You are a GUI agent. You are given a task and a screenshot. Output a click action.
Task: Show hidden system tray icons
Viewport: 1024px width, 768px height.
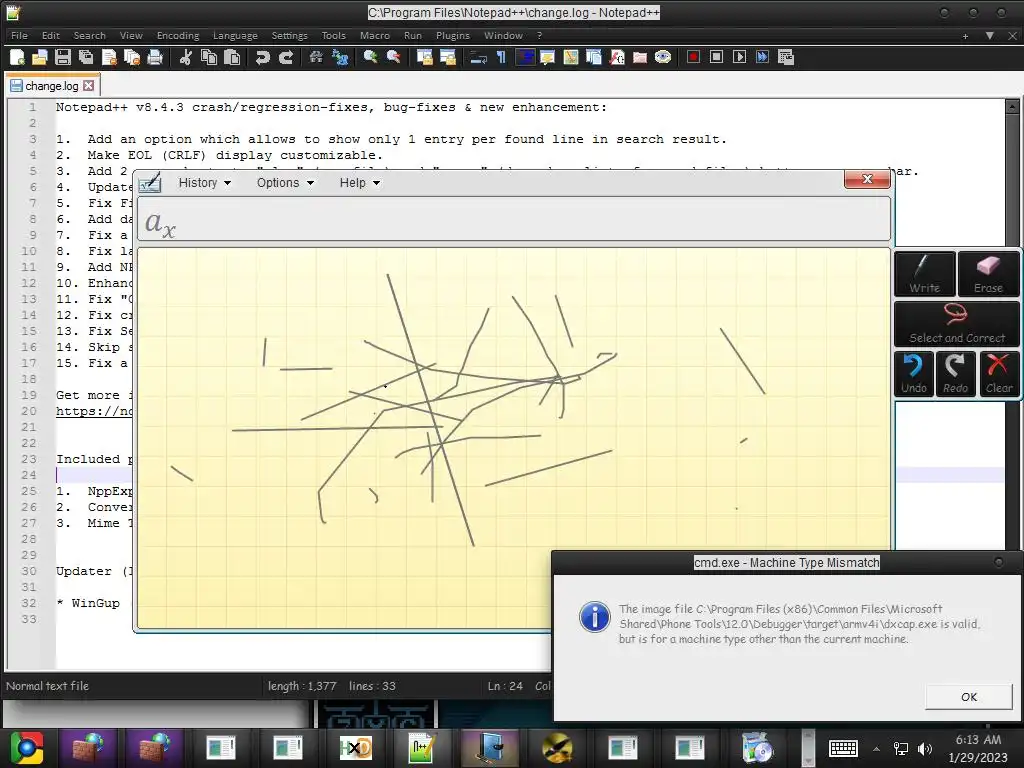(876, 748)
